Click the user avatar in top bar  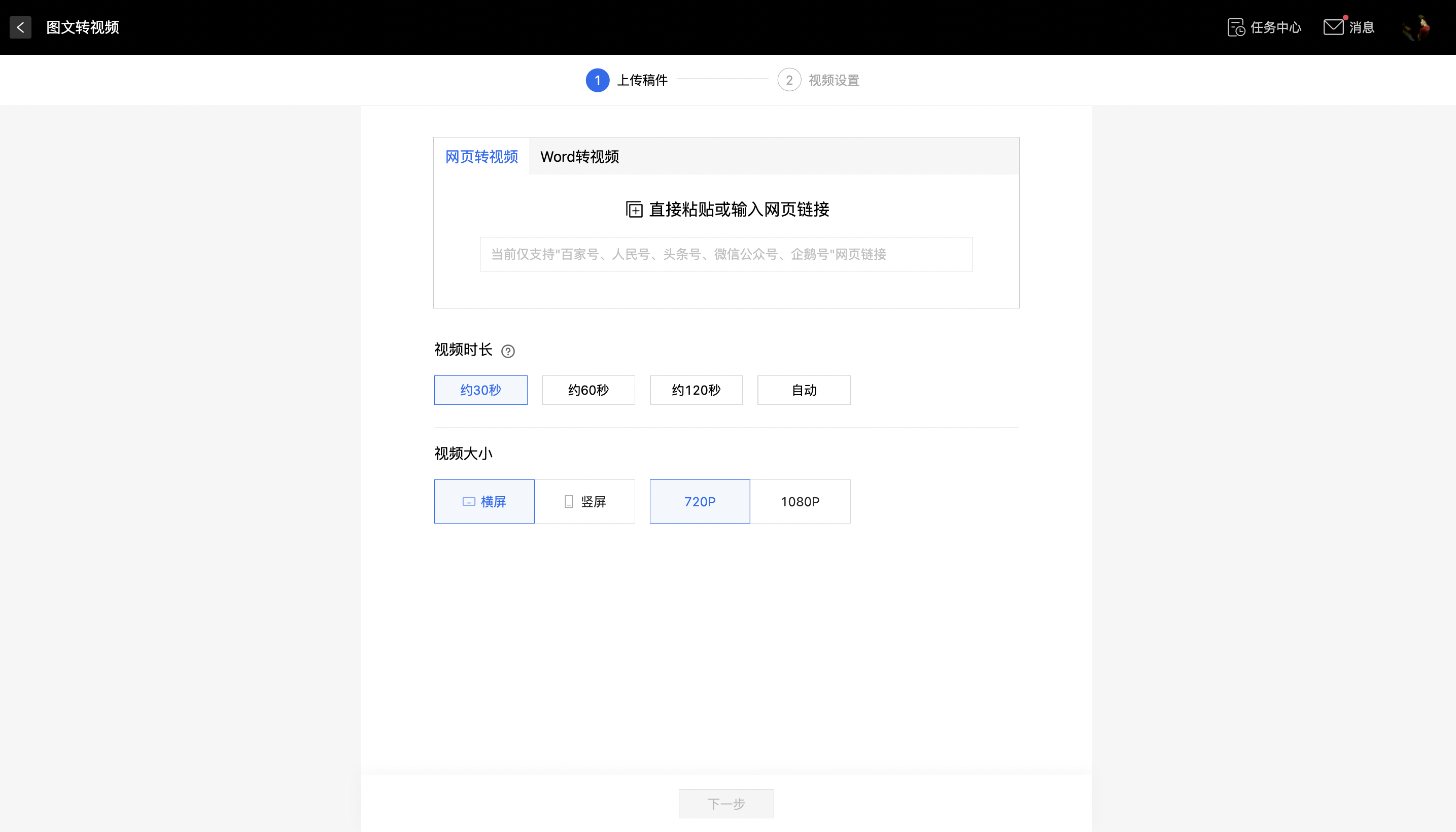1416,27
